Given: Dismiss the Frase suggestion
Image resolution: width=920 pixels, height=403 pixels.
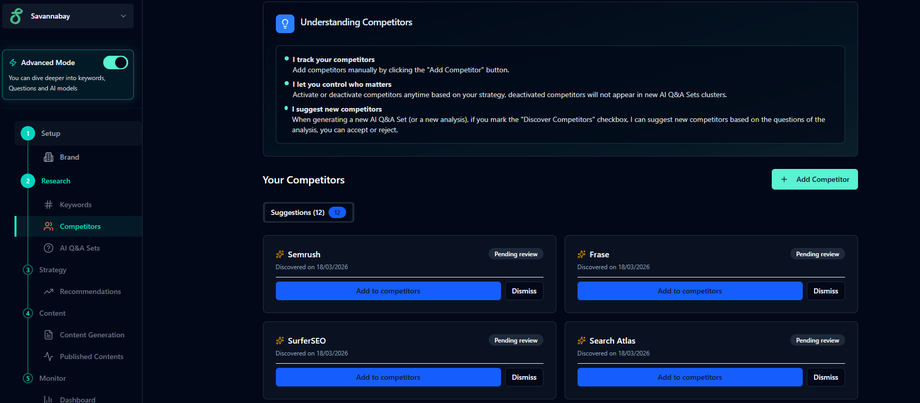Looking at the screenshot, I should tap(825, 291).
